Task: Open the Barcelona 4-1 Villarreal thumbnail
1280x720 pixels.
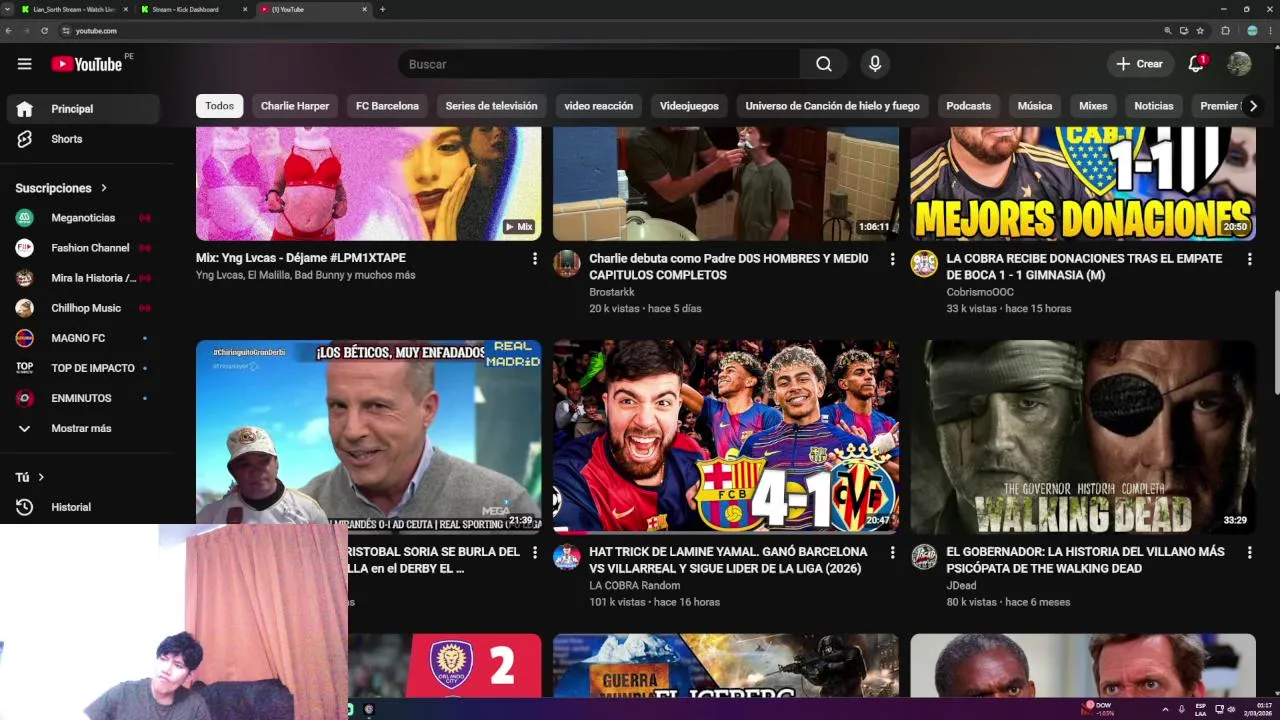Action: pos(725,436)
